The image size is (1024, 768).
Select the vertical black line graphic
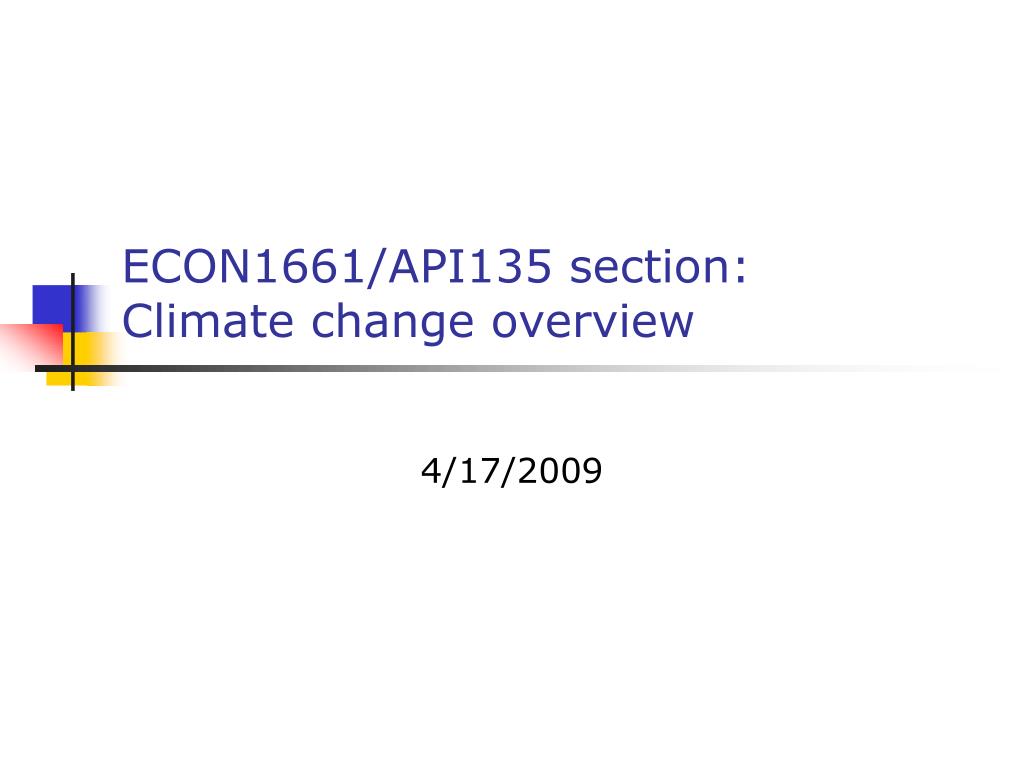(72, 332)
